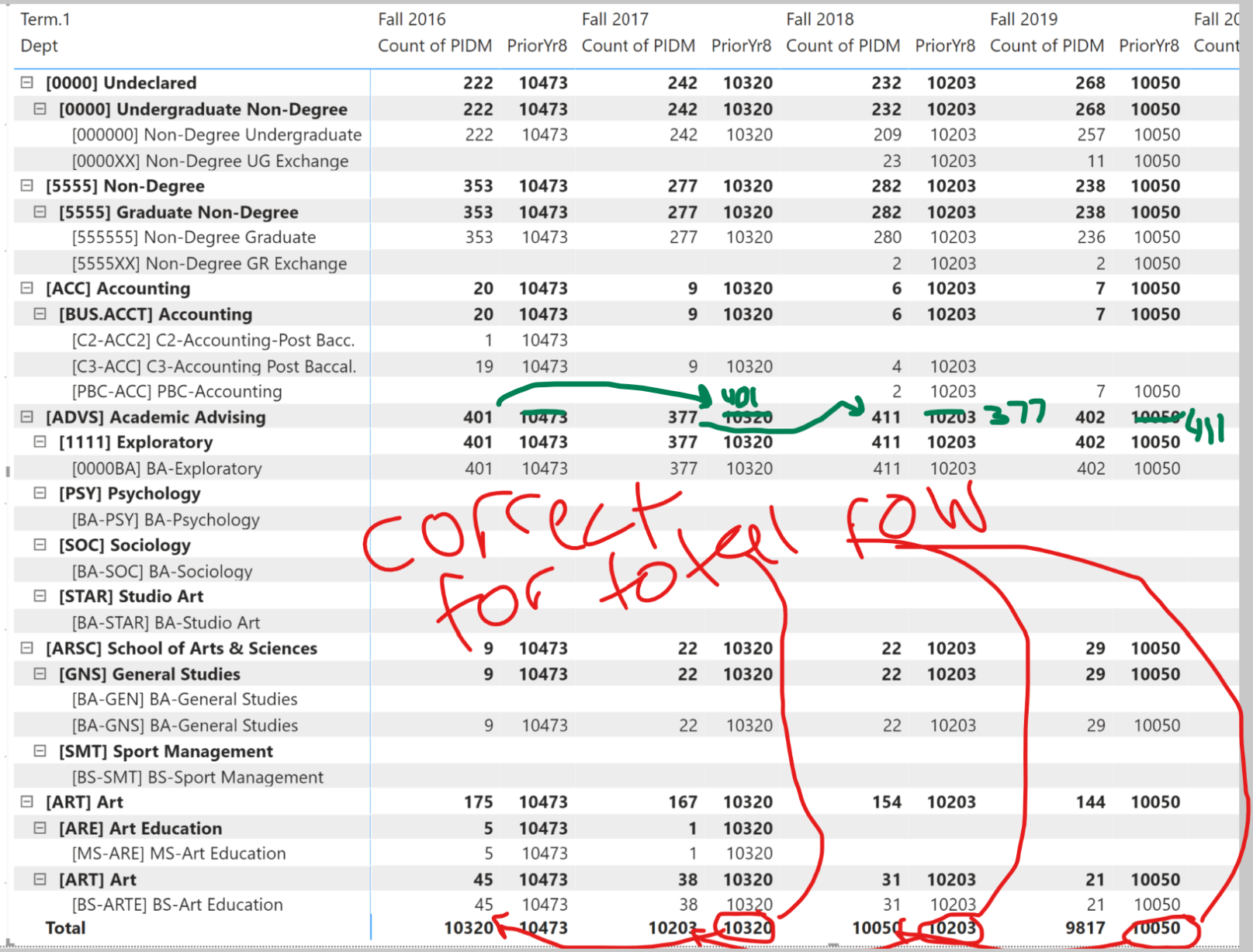The width and height of the screenshot is (1253, 952).
Task: Select [C2-ACC2] C2-Accounting-Post Bacc. row
Action: (213, 340)
